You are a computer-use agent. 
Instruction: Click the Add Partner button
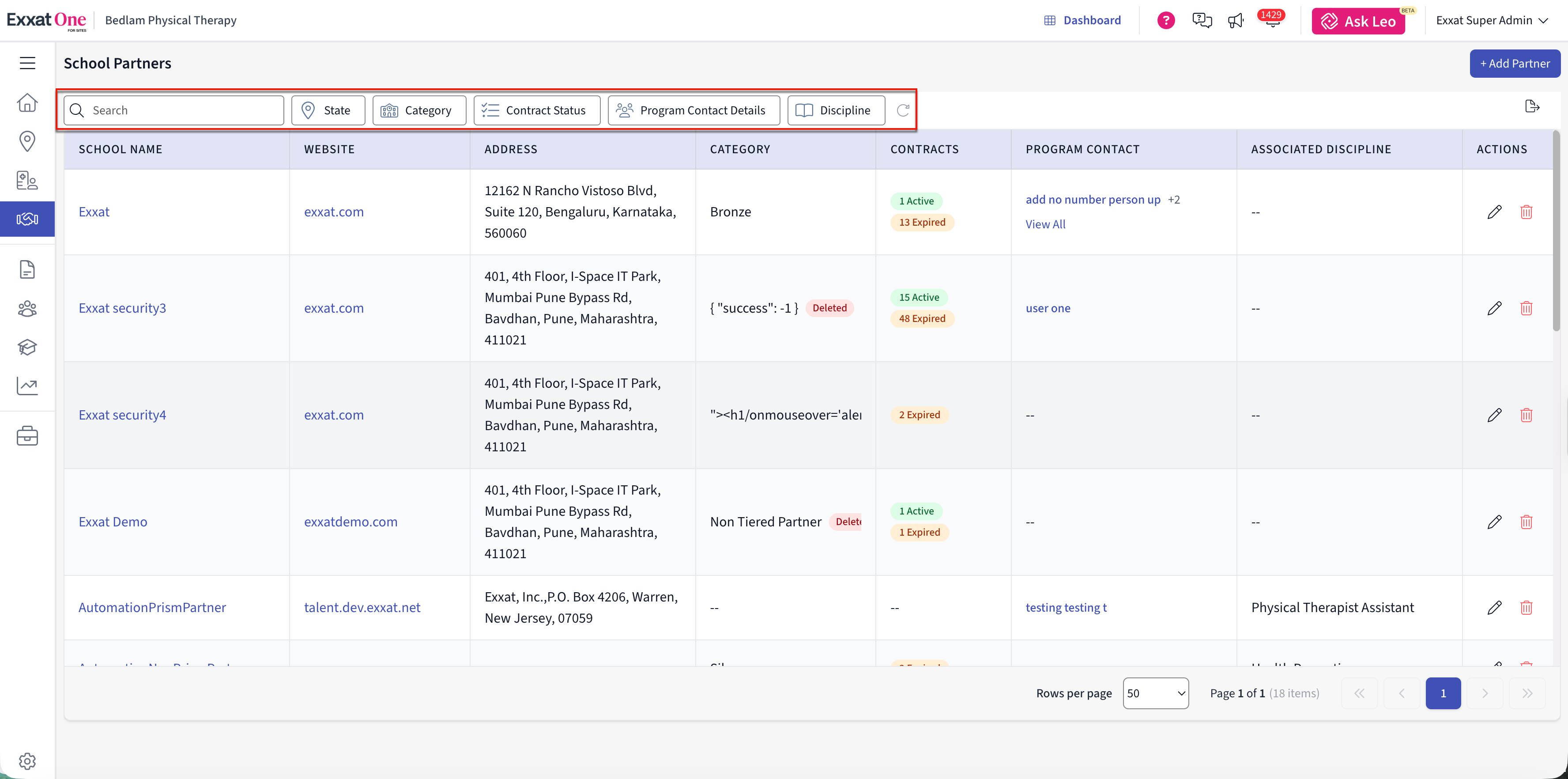tap(1515, 63)
